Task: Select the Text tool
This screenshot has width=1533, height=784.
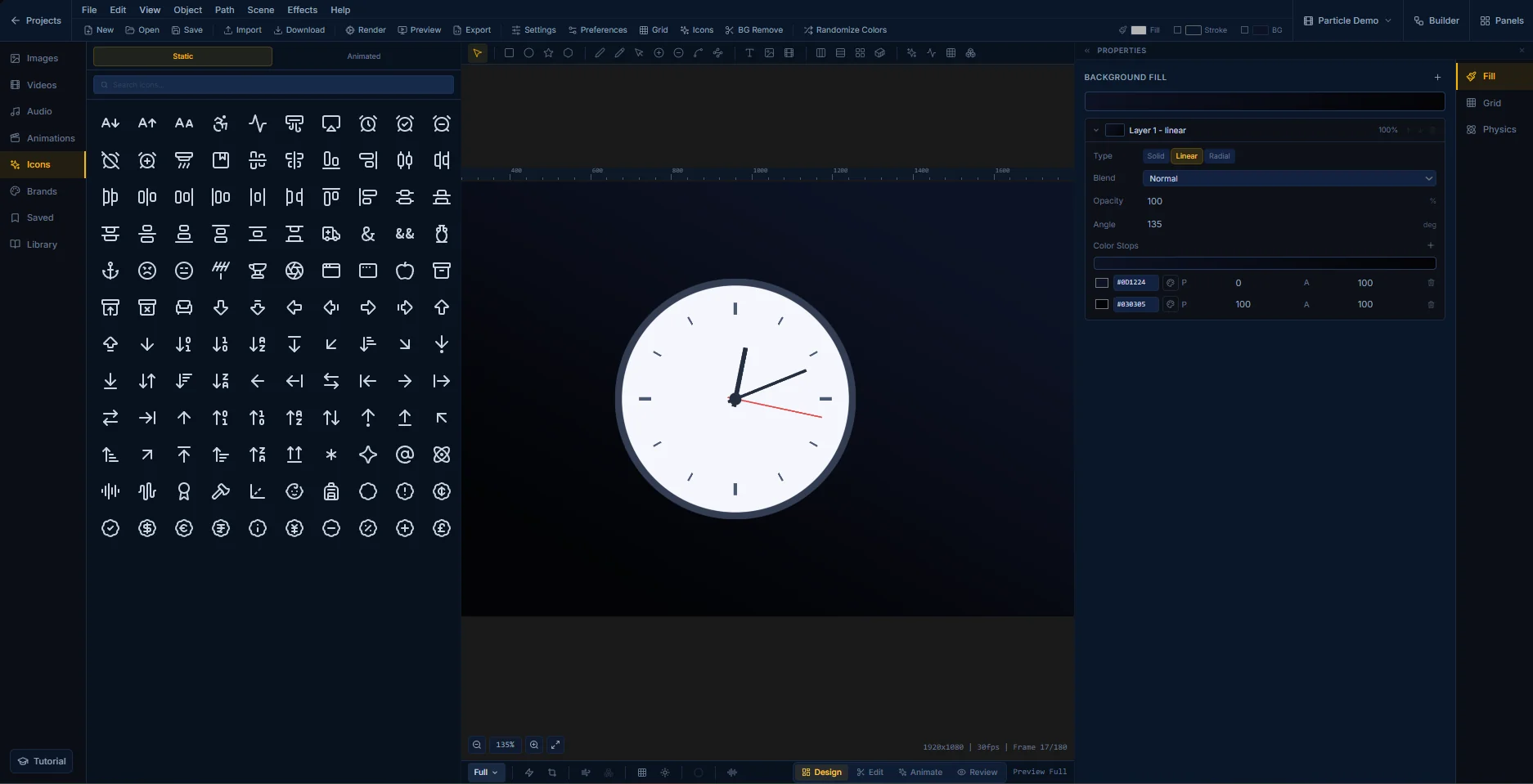Action: tap(749, 53)
